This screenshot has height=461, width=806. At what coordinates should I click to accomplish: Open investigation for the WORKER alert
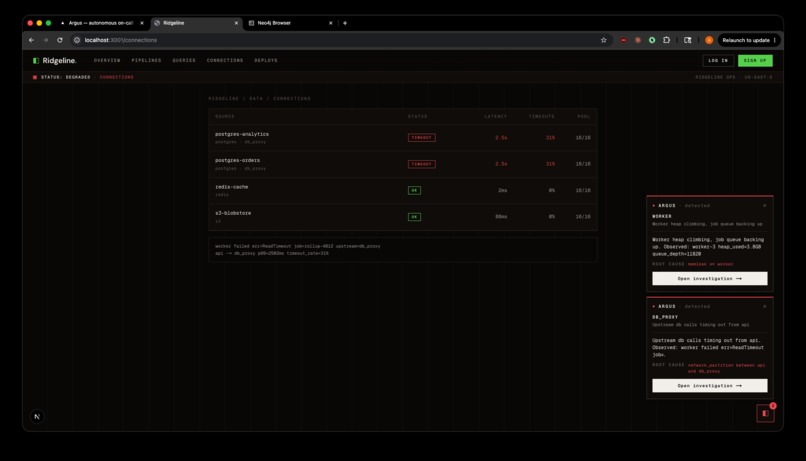click(709, 279)
